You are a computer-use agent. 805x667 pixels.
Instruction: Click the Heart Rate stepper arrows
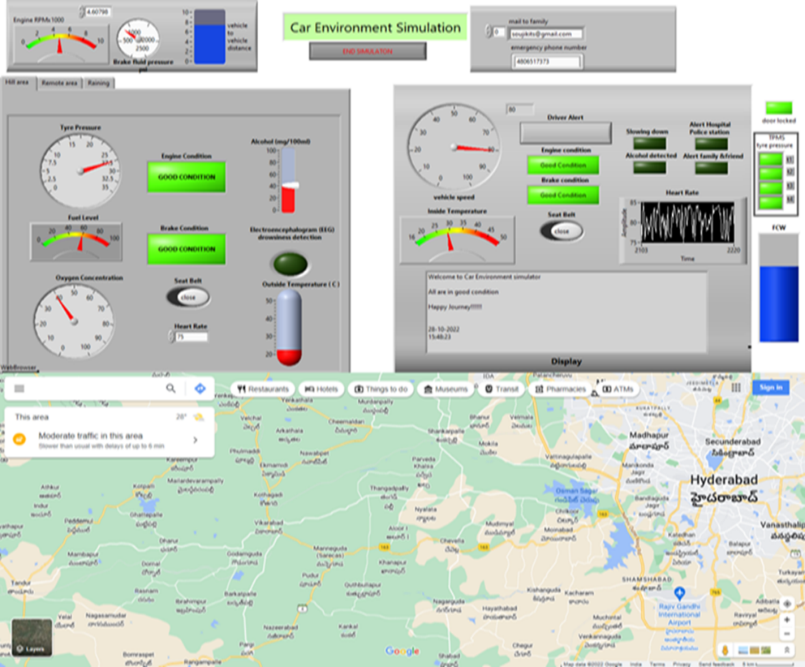171,337
